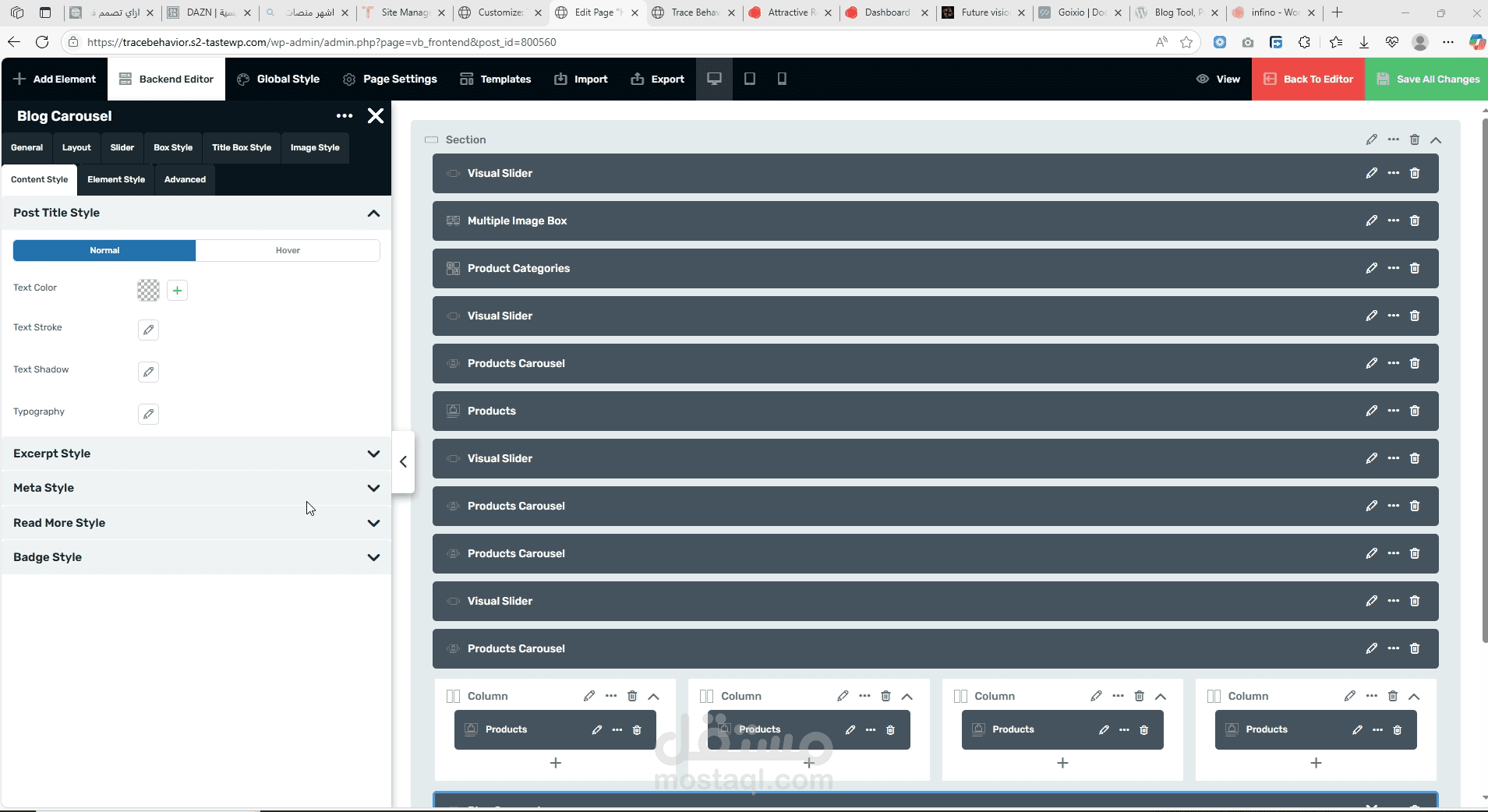
Task: Add a new Text Color with plus
Action: pyautogui.click(x=177, y=291)
